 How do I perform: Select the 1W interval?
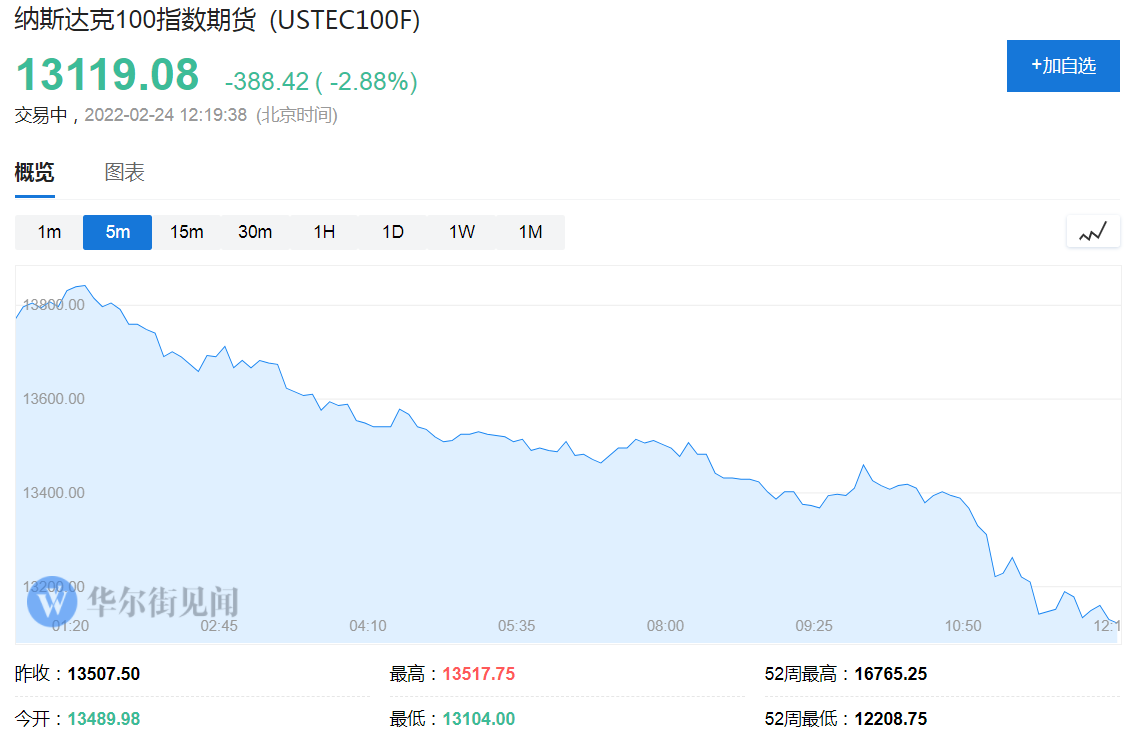[x=461, y=232]
